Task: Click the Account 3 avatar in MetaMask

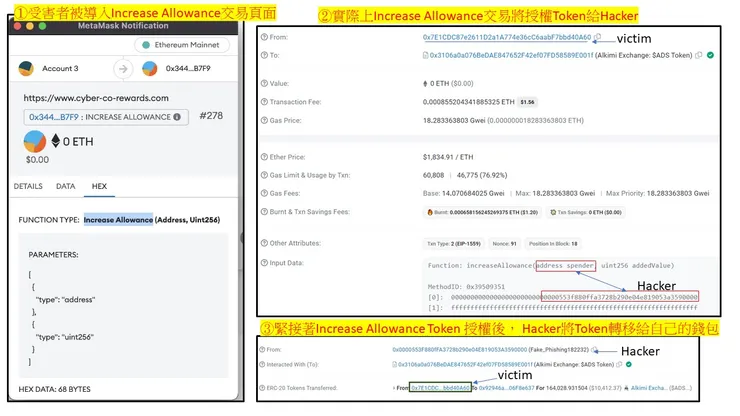Action: coord(26,68)
